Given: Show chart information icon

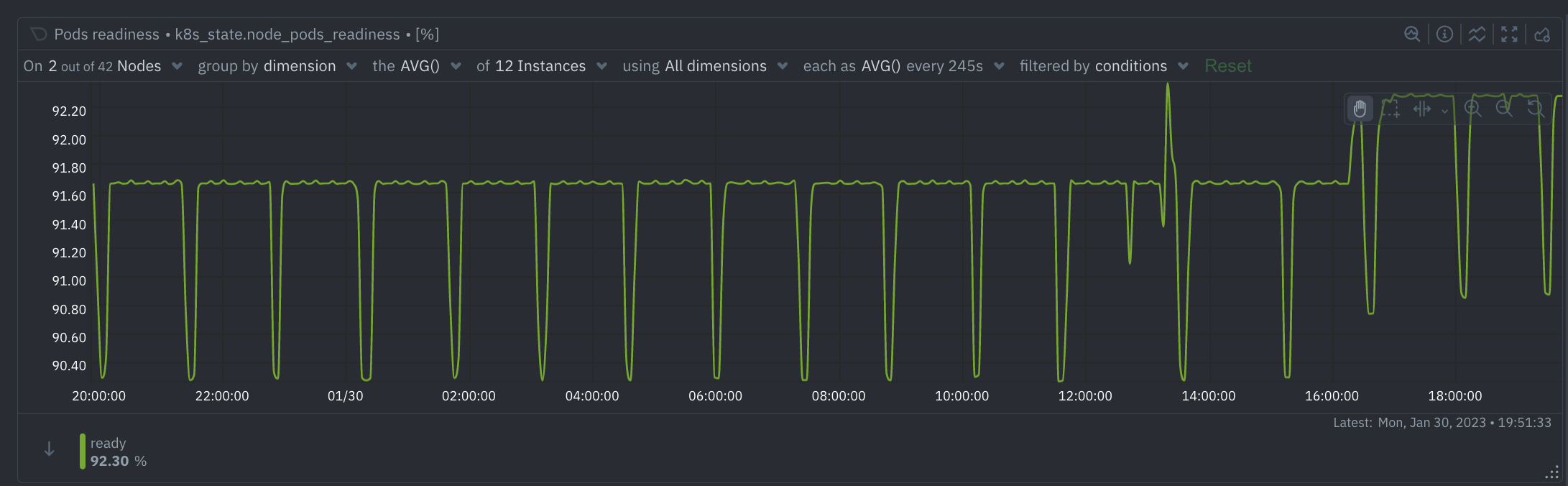Looking at the screenshot, I should tap(1444, 34).
